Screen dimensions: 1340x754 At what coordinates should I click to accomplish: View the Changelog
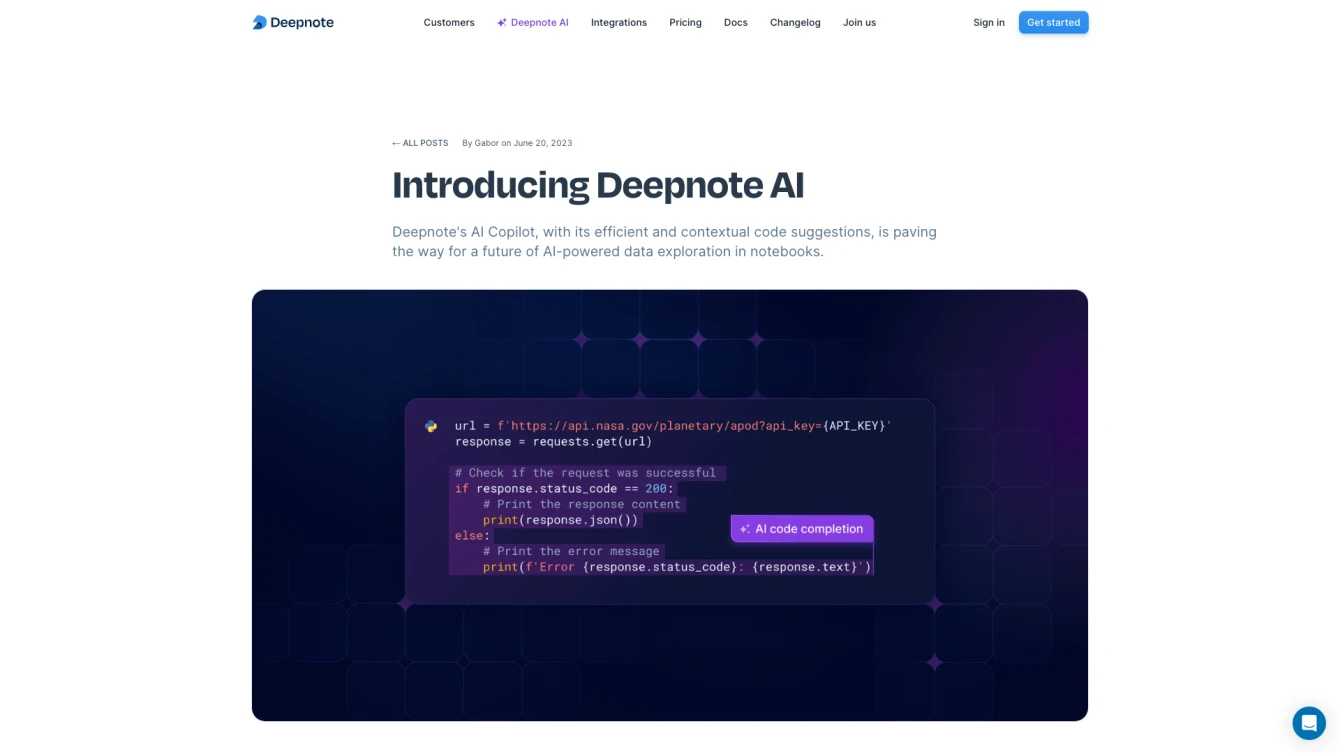795,22
